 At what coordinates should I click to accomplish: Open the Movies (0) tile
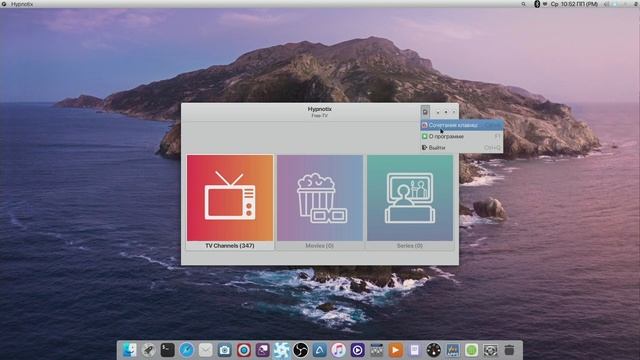click(320, 202)
